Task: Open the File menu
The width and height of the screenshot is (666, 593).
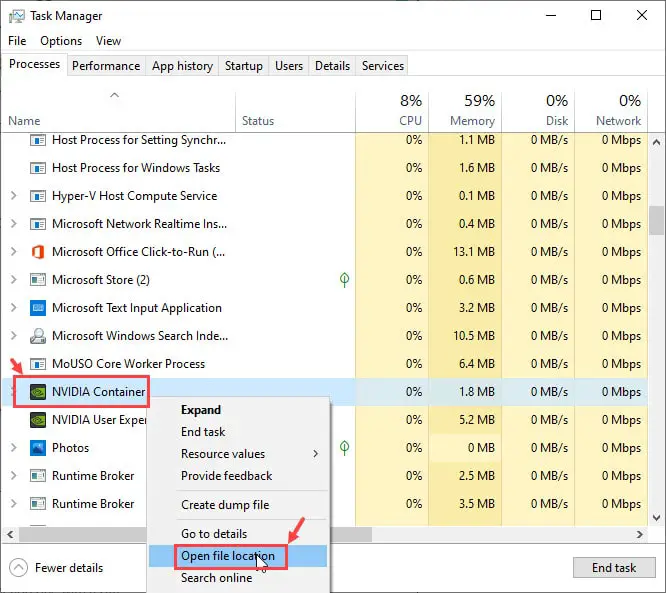Action: coord(17,41)
